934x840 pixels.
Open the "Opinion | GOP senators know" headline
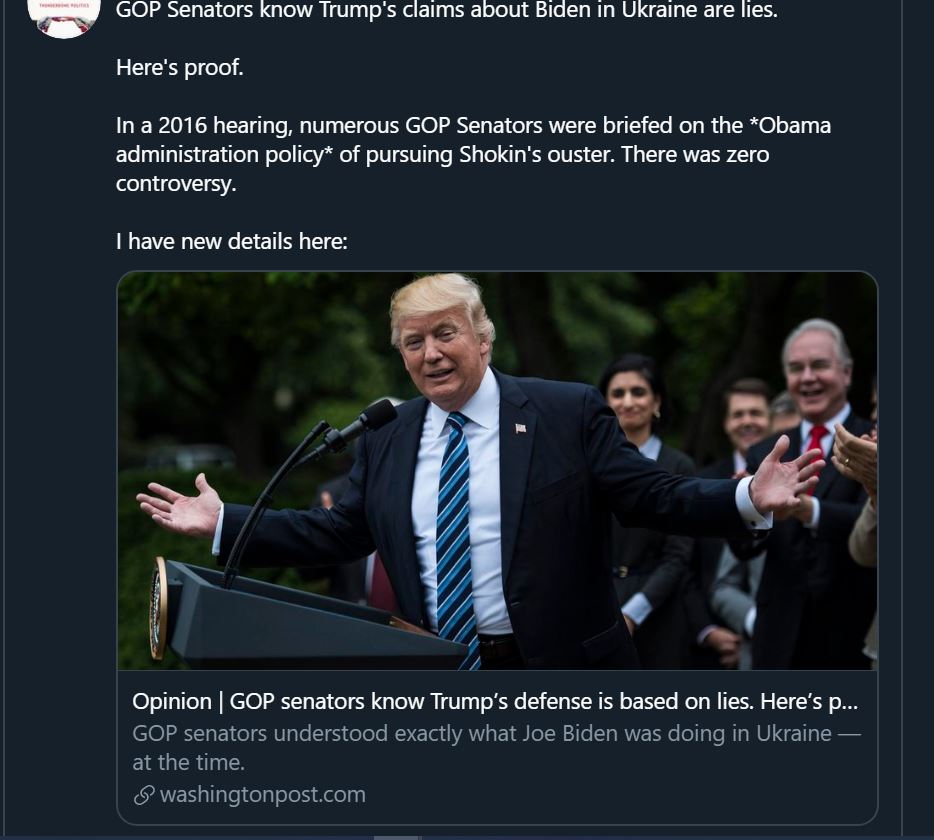pyautogui.click(x=495, y=702)
